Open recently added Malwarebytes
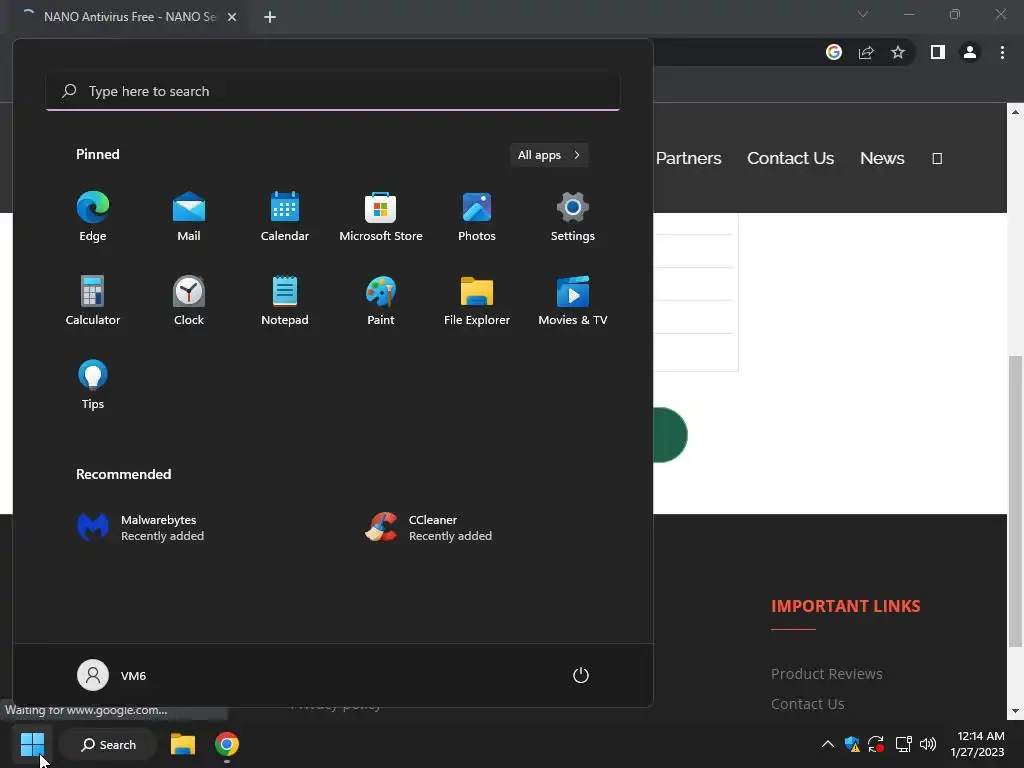Screen dimensions: 1024x768 click(140, 528)
